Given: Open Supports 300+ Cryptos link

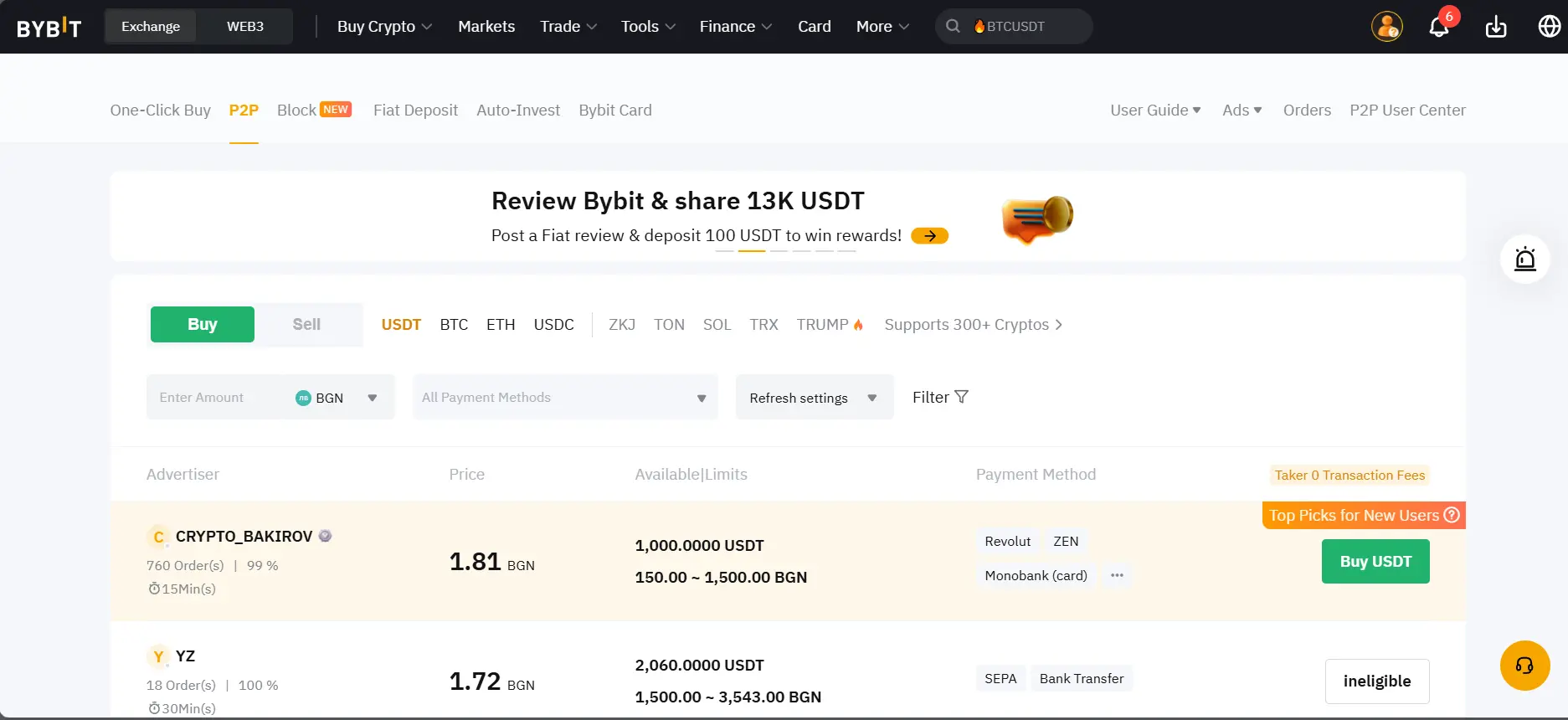Looking at the screenshot, I should 974,325.
